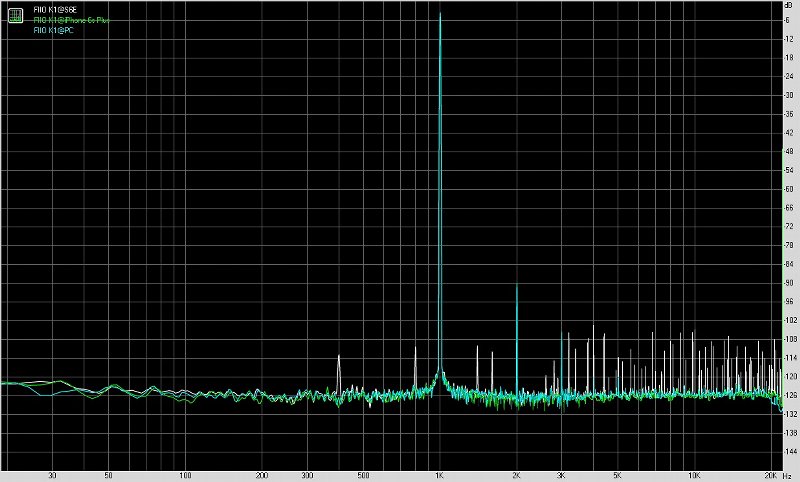
Task: Click the white spike near 400 Hz
Action: point(340,356)
